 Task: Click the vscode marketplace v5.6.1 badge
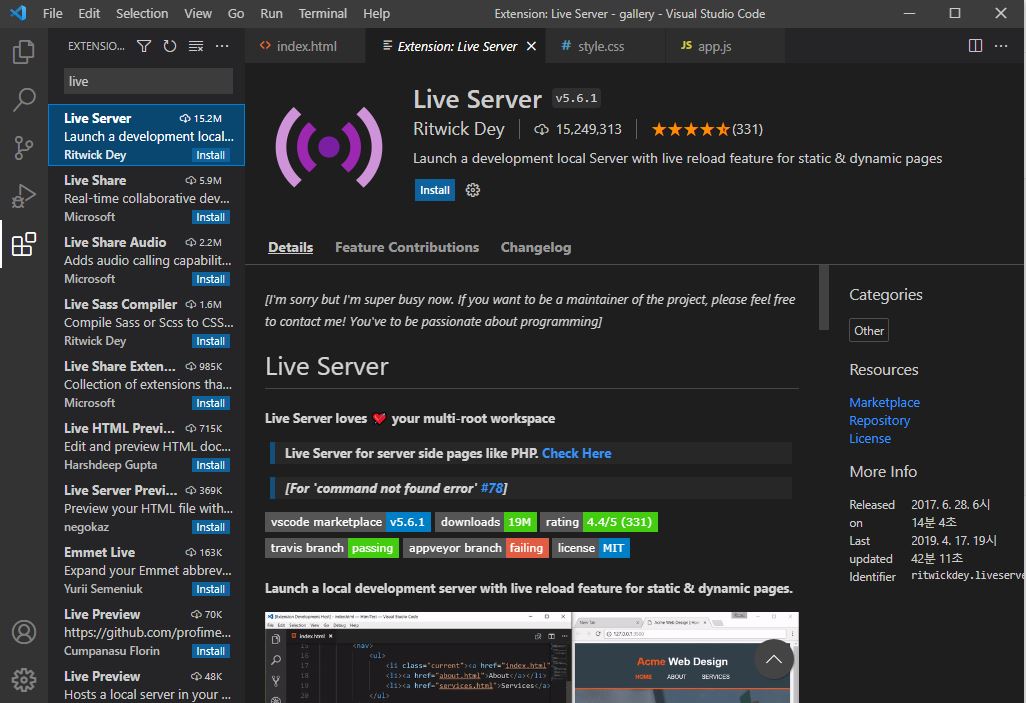pos(348,522)
